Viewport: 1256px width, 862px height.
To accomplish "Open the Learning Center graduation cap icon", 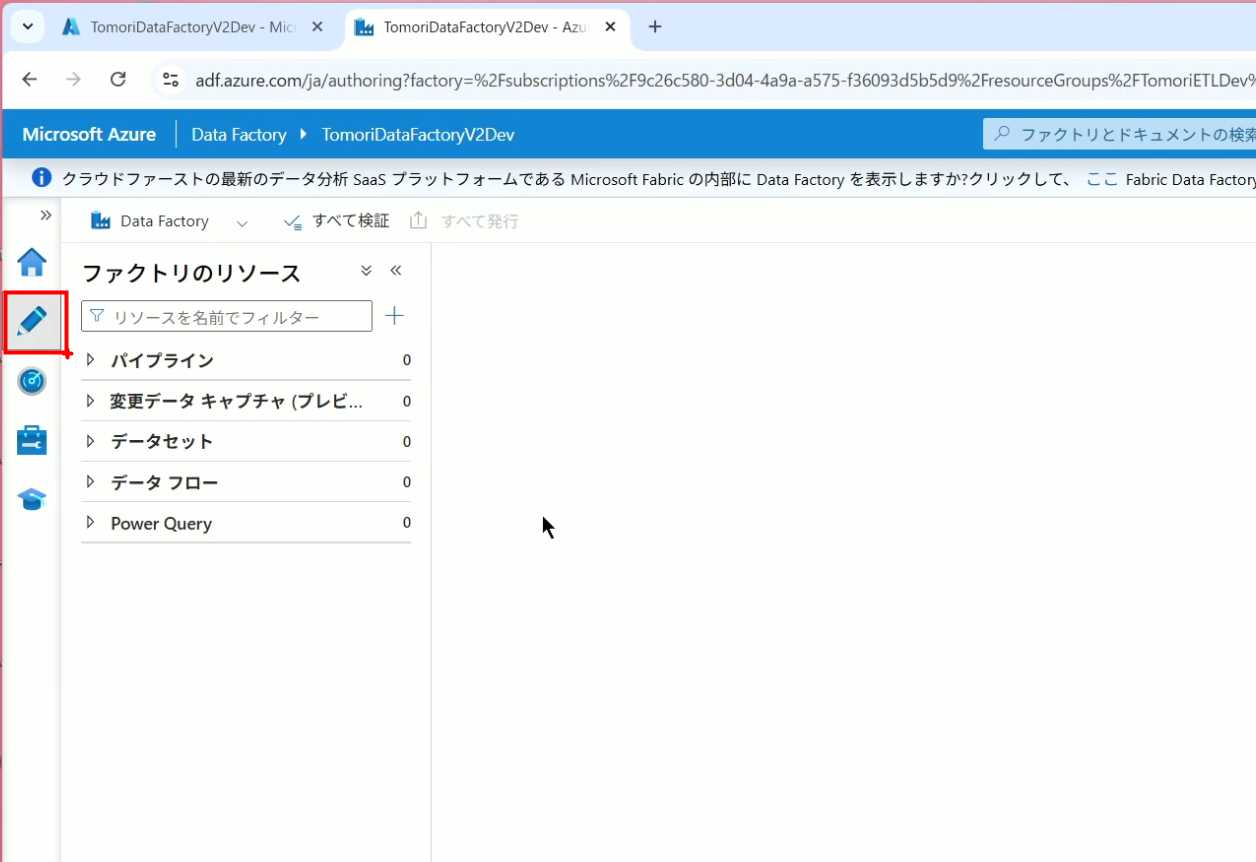I will tap(32, 500).
